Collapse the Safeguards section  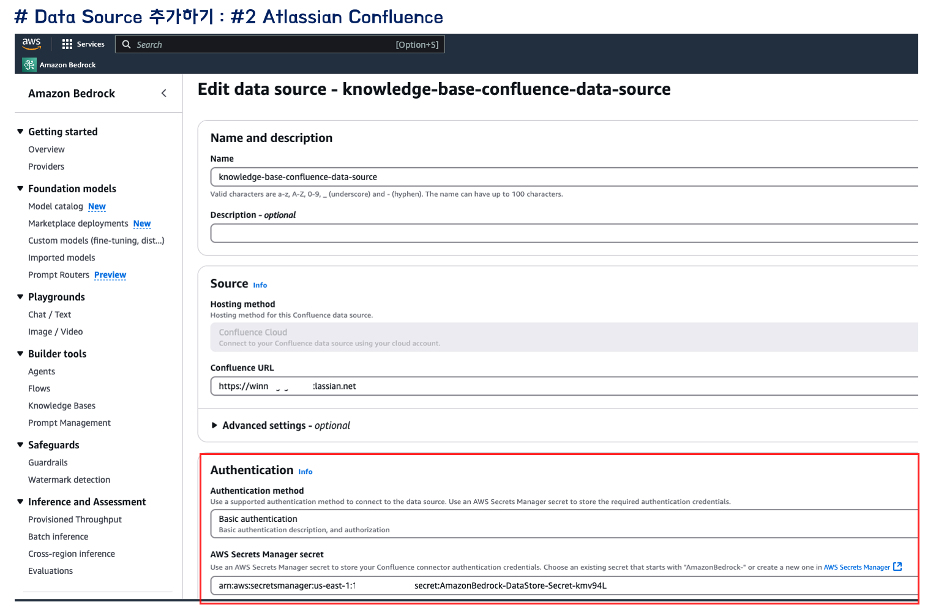(x=20, y=445)
